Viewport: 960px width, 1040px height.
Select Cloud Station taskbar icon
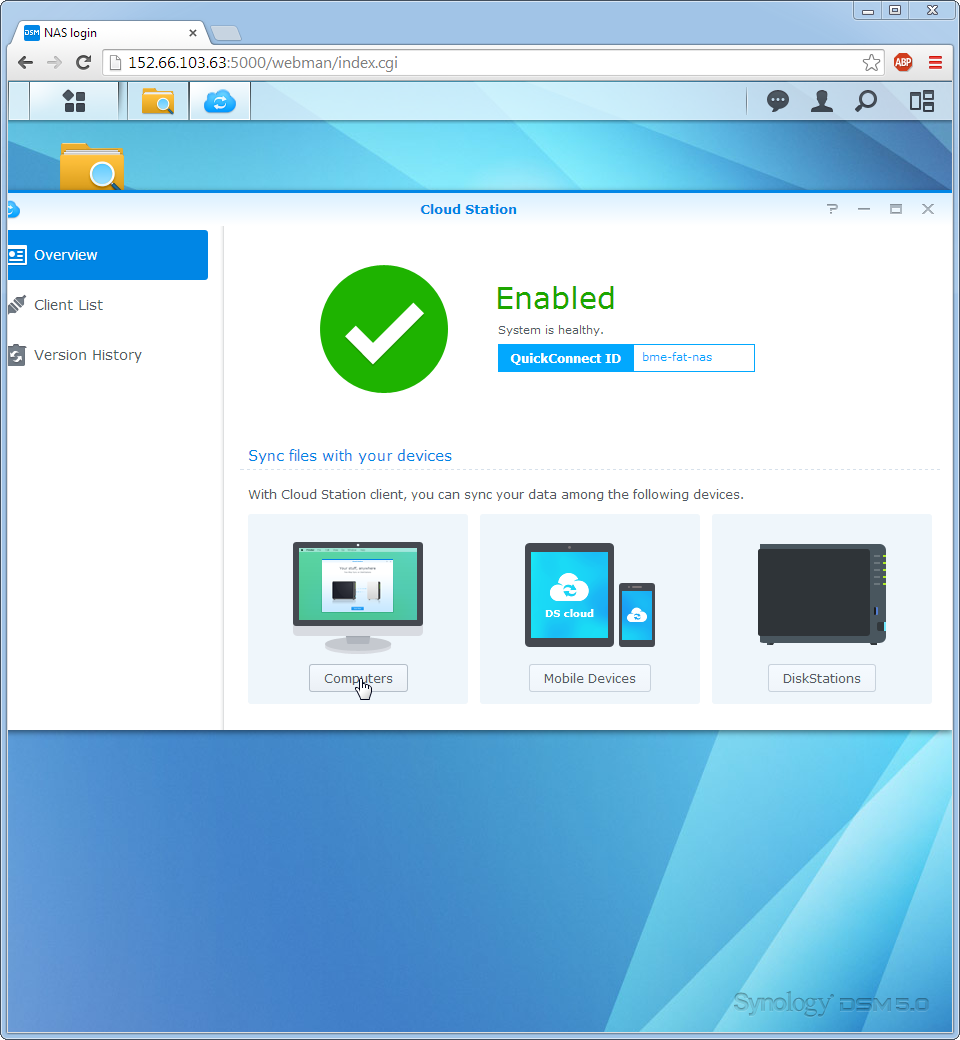pos(219,101)
